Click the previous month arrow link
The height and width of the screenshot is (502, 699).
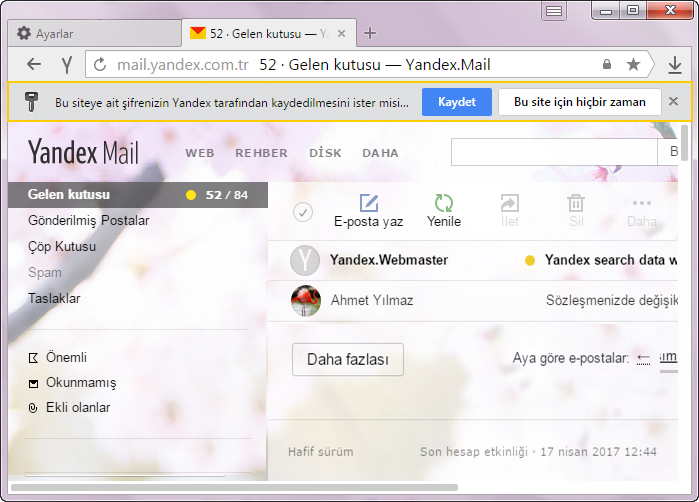point(643,358)
